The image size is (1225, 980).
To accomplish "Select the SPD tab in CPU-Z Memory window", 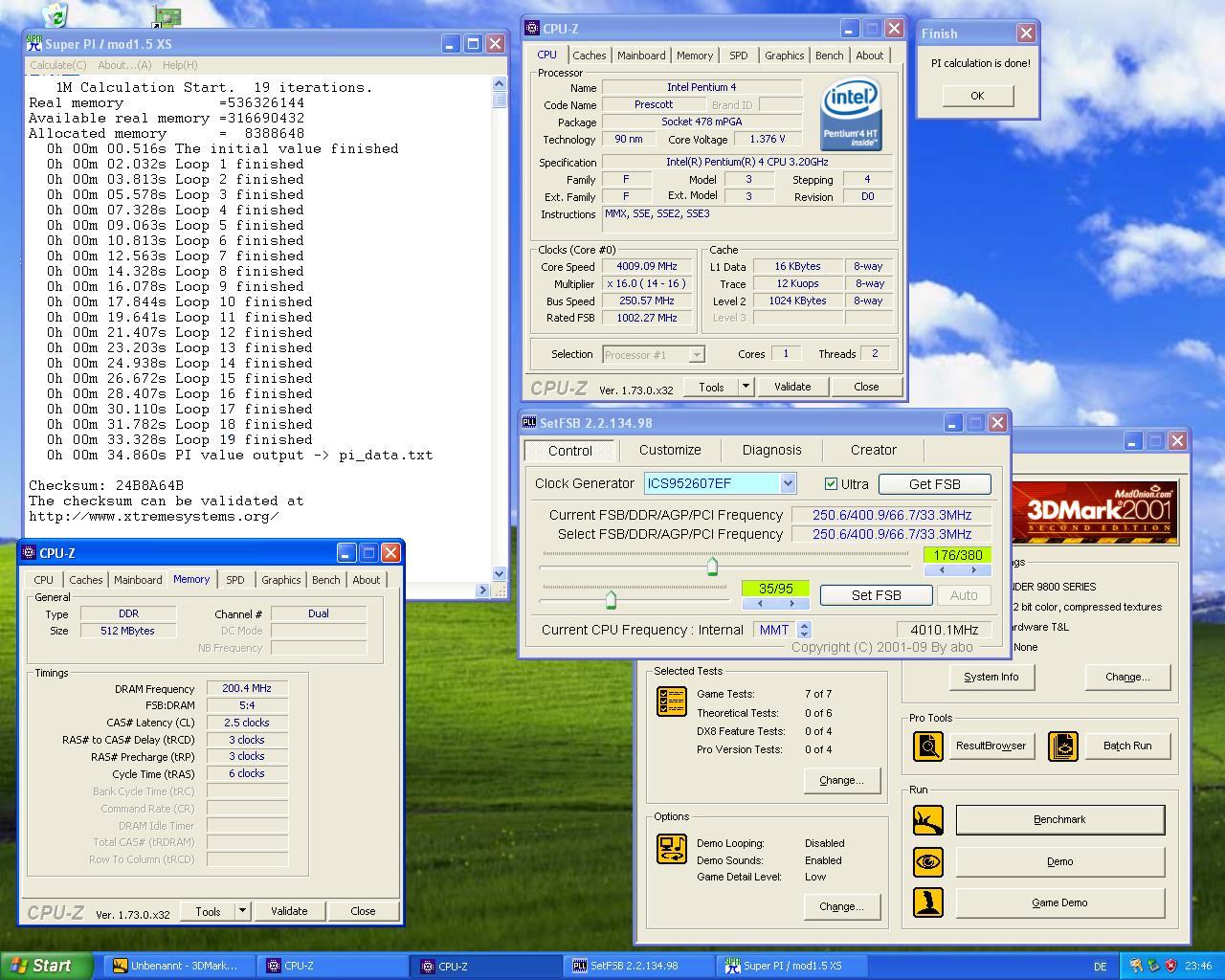I will [235, 580].
